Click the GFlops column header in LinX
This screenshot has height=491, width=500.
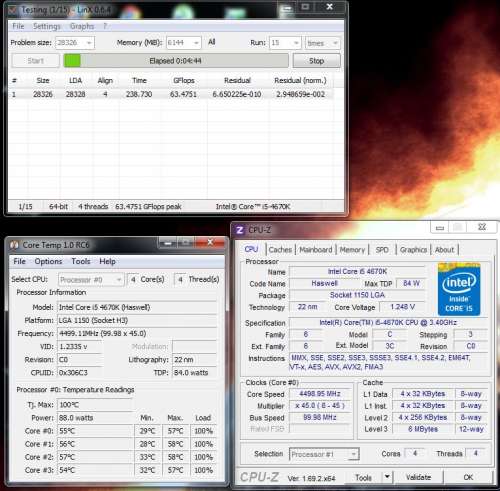pos(184,80)
